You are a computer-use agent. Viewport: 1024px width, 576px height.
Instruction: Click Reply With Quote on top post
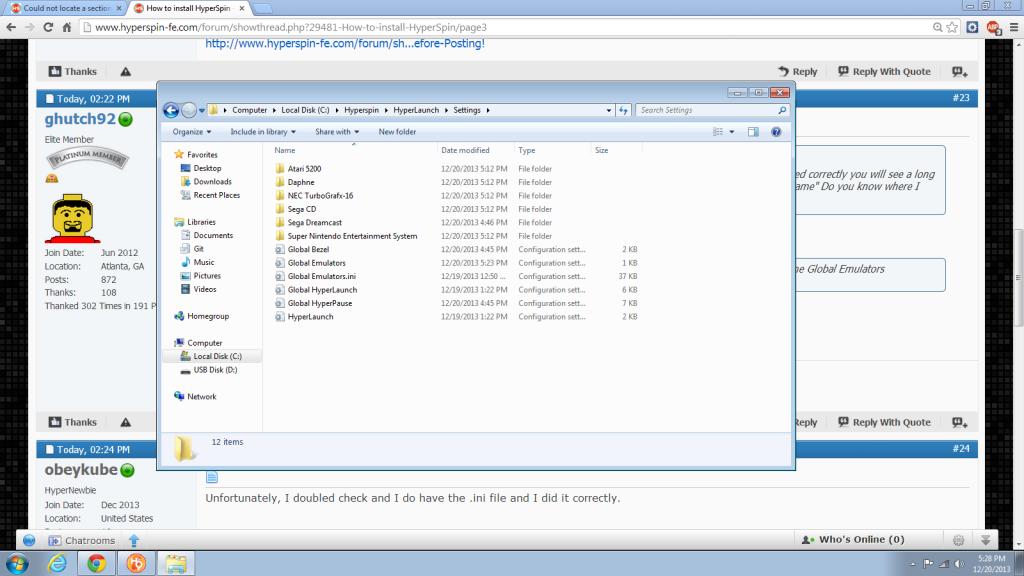(884, 72)
